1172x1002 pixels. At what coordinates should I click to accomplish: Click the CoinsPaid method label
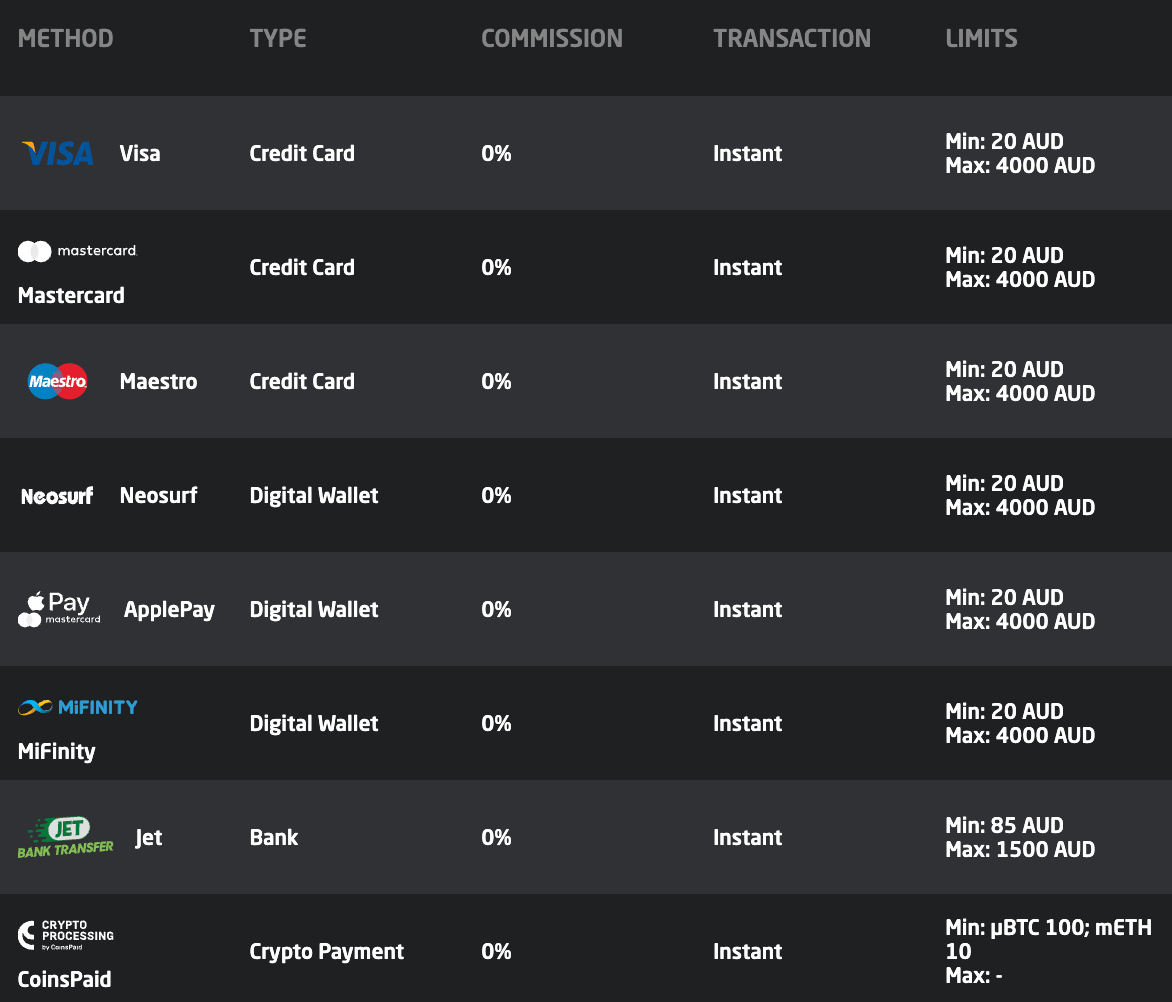click(x=64, y=980)
